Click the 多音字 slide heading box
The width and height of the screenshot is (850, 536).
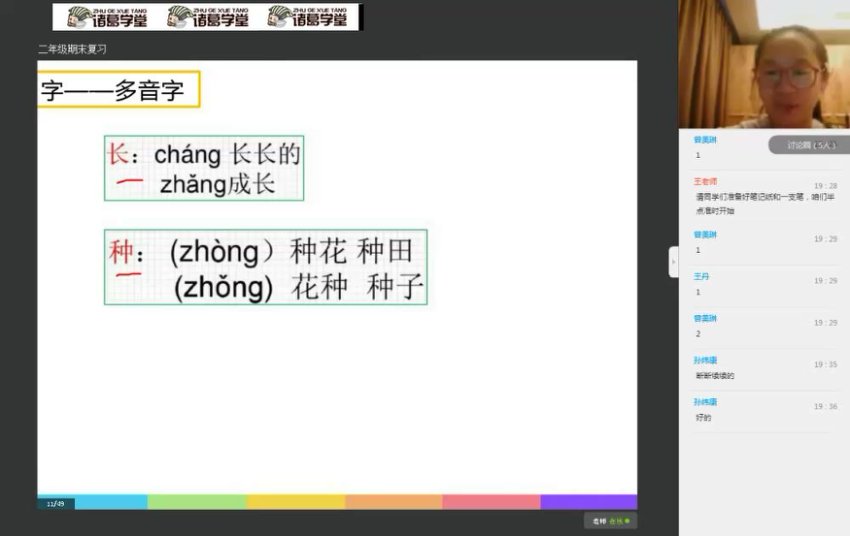tap(118, 90)
